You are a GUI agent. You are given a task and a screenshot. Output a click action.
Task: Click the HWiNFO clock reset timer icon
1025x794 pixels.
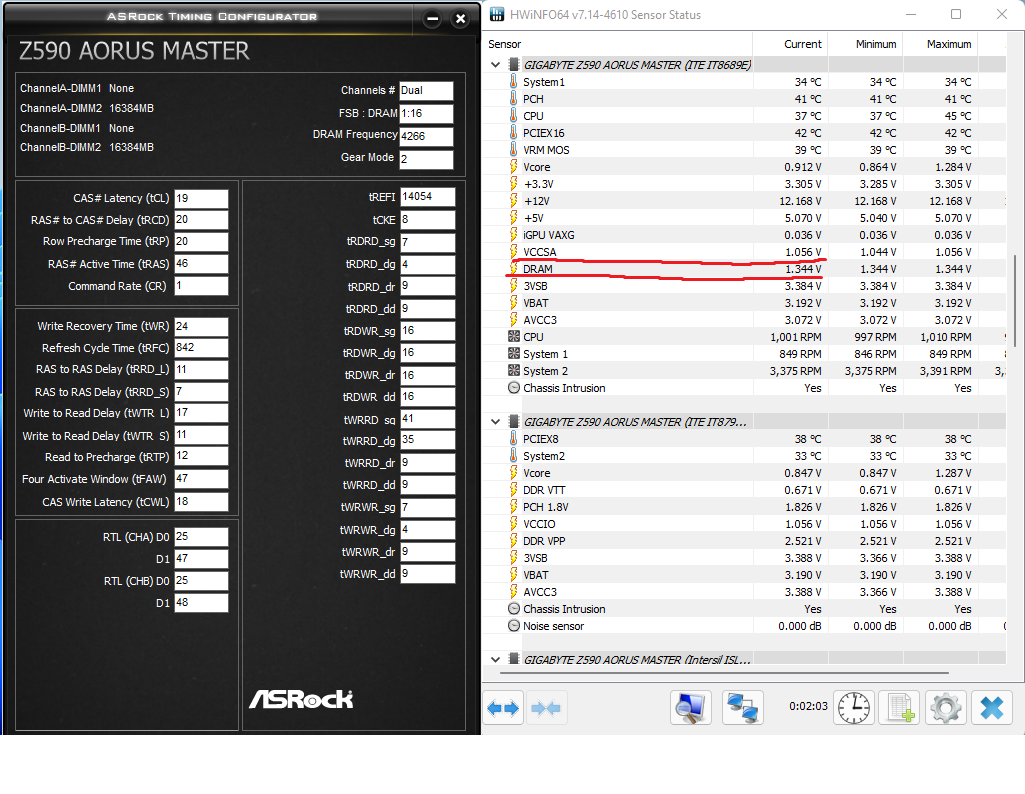854,708
